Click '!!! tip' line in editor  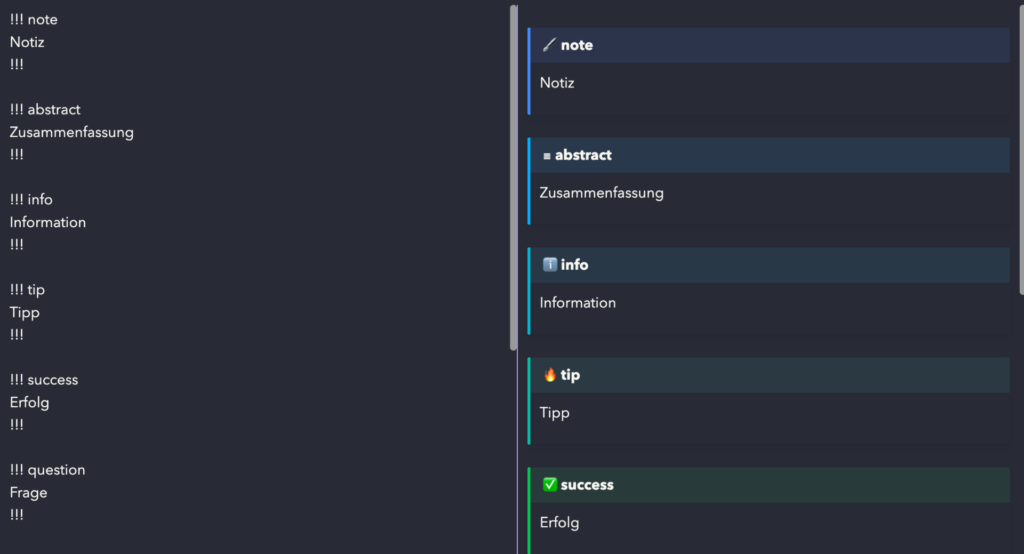pos(27,290)
